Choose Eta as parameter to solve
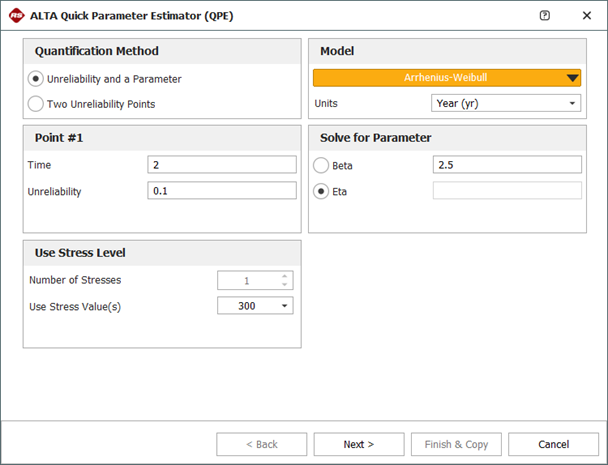The width and height of the screenshot is (608, 465). click(321, 191)
